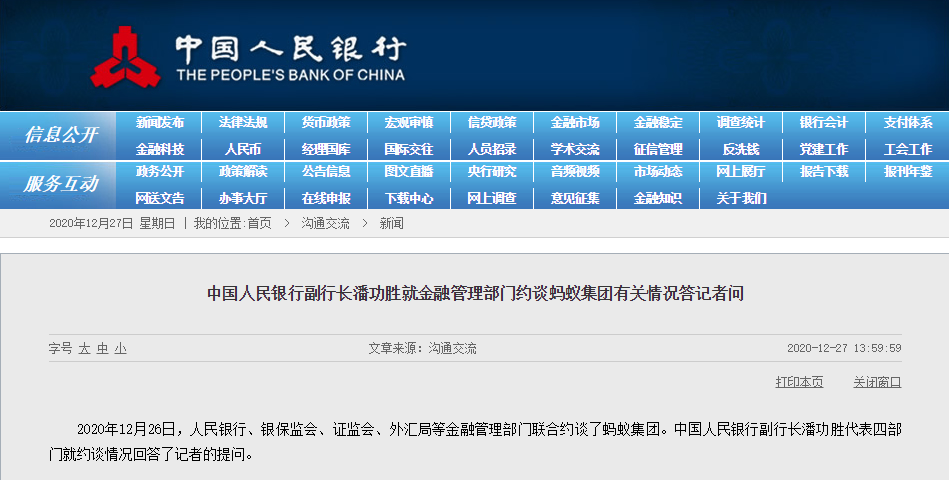Click article timestamp 2020-12-27 13:59:59
Image resolution: width=949 pixels, height=480 pixels.
pos(844,348)
